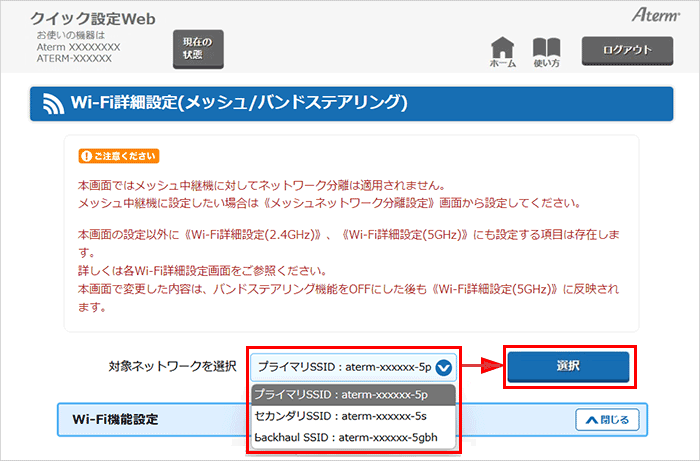The width and height of the screenshot is (700, 461).
Task: Click the Wi-Fi詳細設定(メッシュ/バンドステアリング) heading
Action: point(240,103)
